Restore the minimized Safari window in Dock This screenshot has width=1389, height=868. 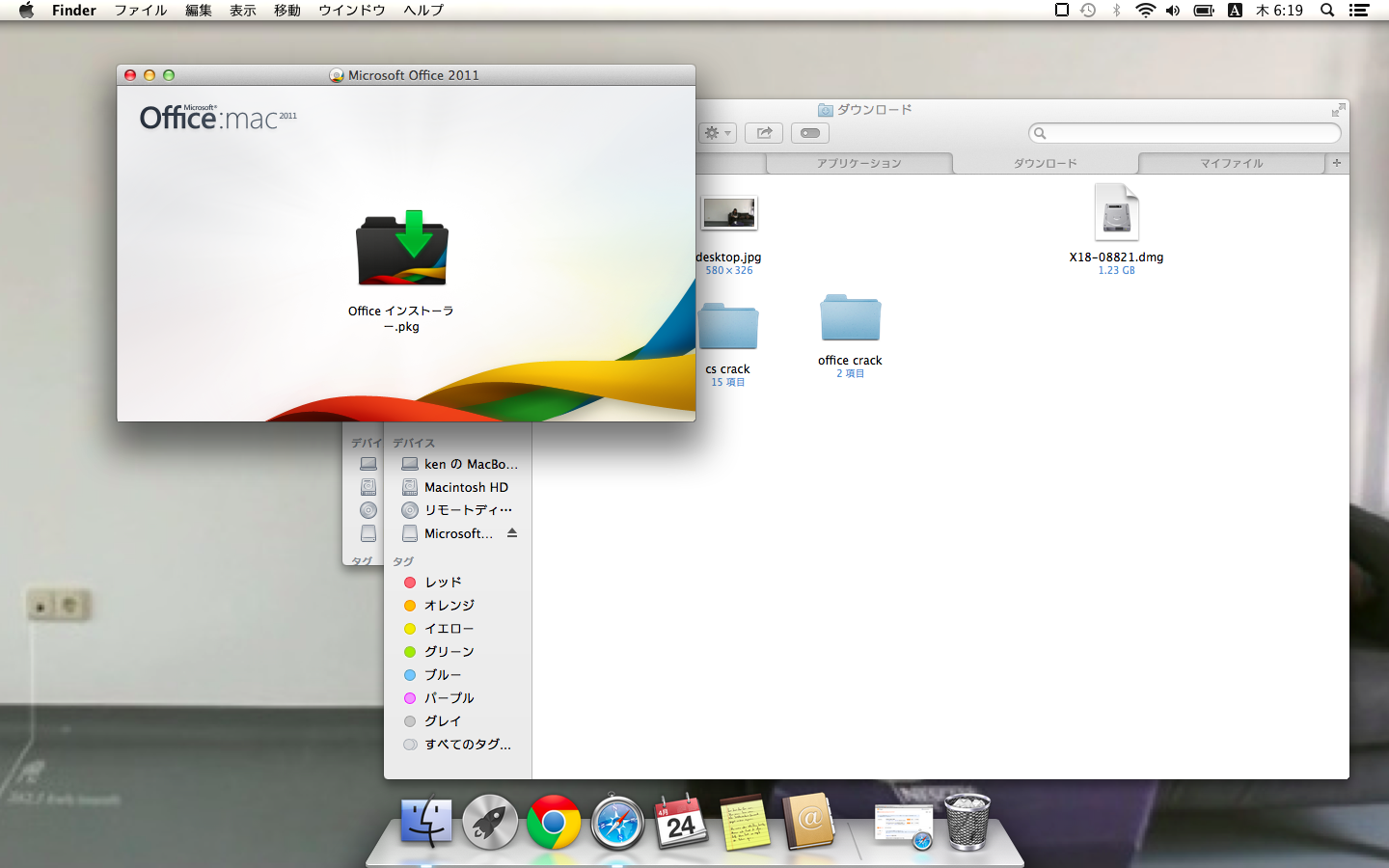[904, 827]
